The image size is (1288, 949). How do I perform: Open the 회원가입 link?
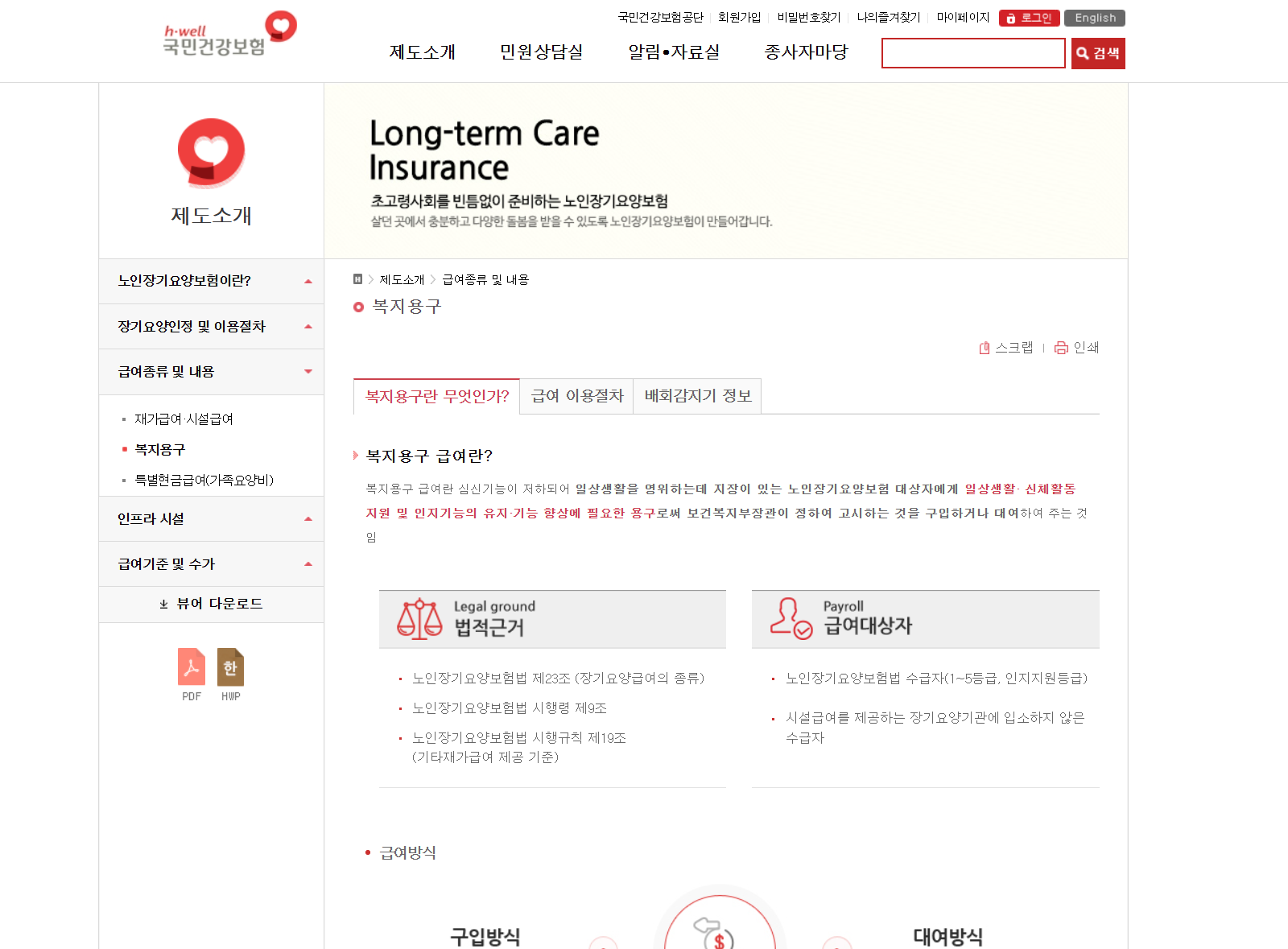pyautogui.click(x=739, y=18)
